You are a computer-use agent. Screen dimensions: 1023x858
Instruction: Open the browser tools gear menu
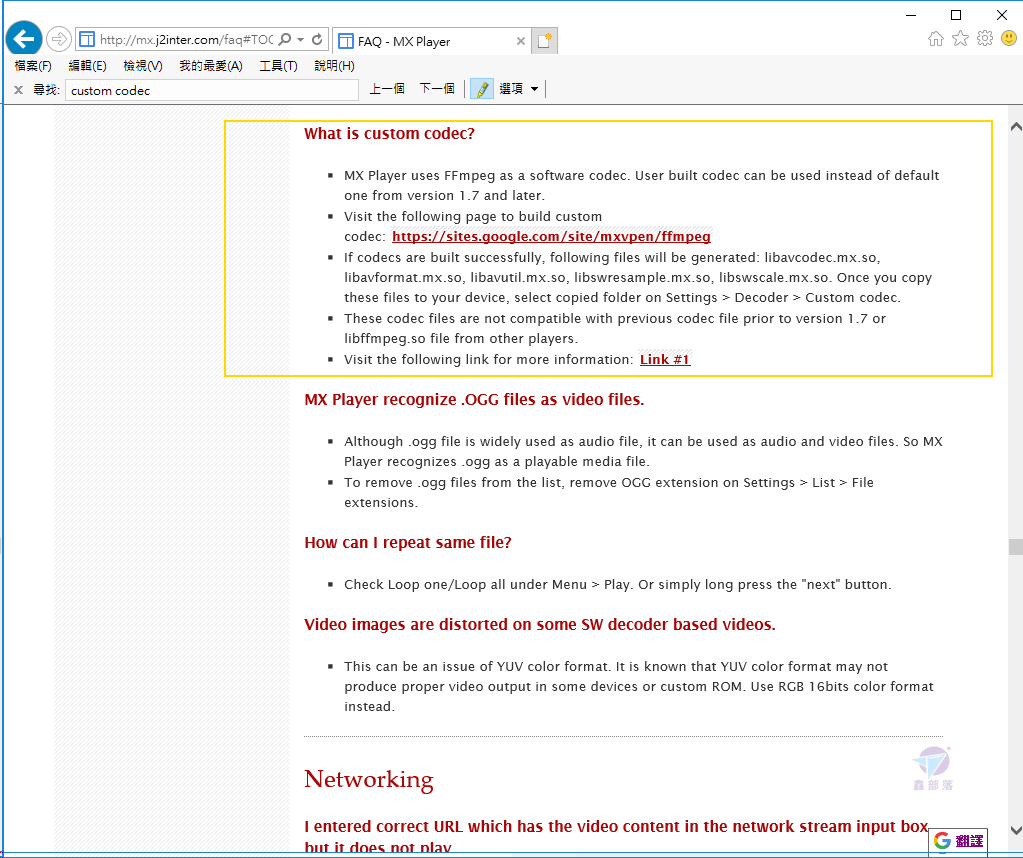985,38
